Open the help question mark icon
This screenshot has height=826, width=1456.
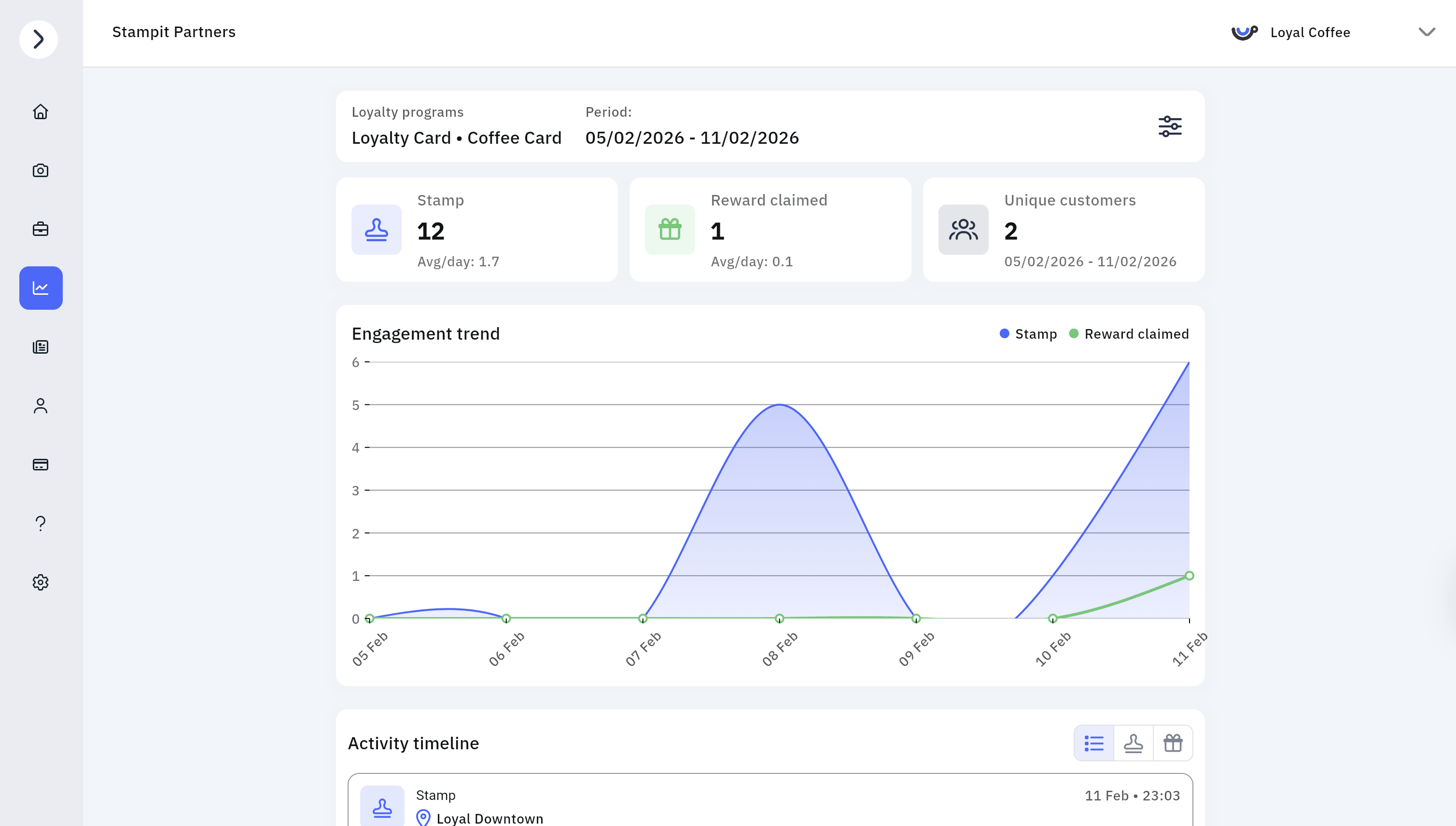point(40,523)
